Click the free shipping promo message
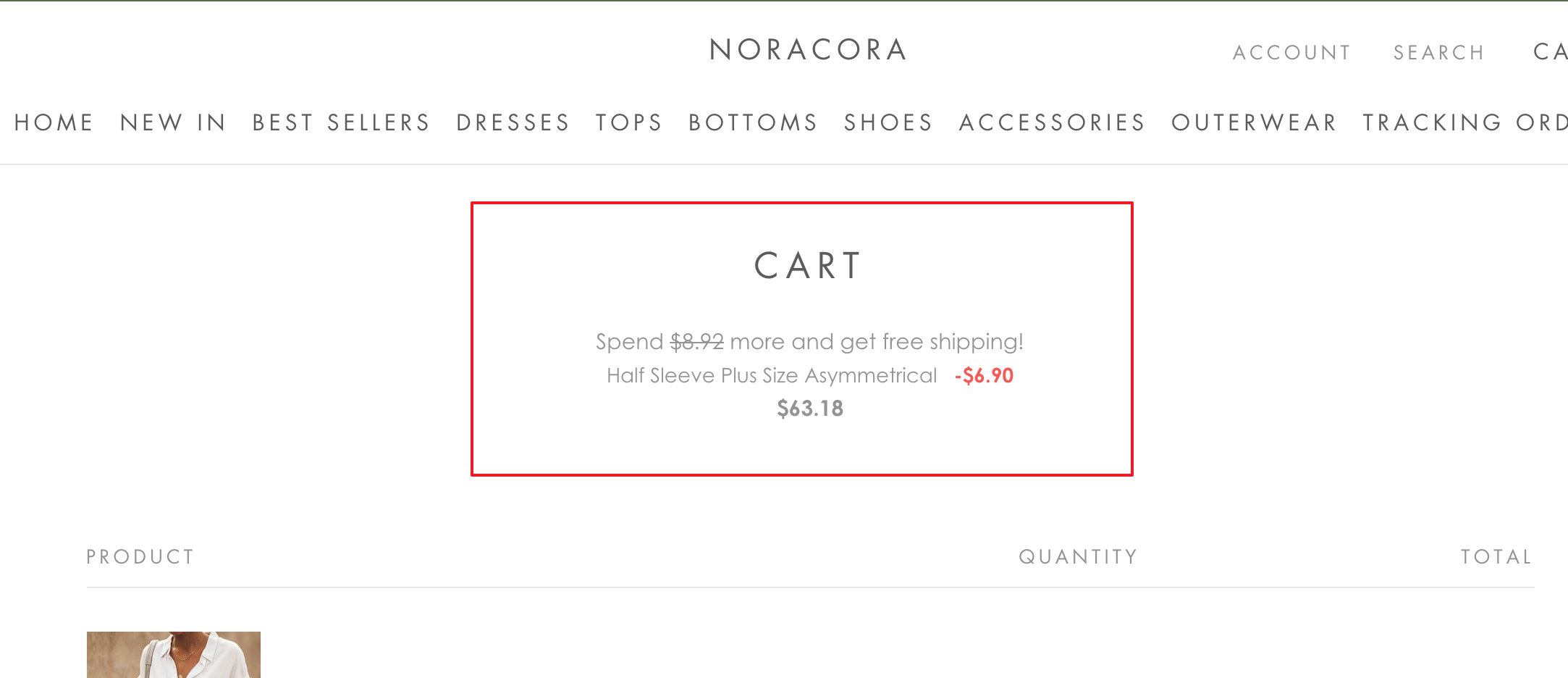Screen dimensions: 1568x678 point(809,341)
